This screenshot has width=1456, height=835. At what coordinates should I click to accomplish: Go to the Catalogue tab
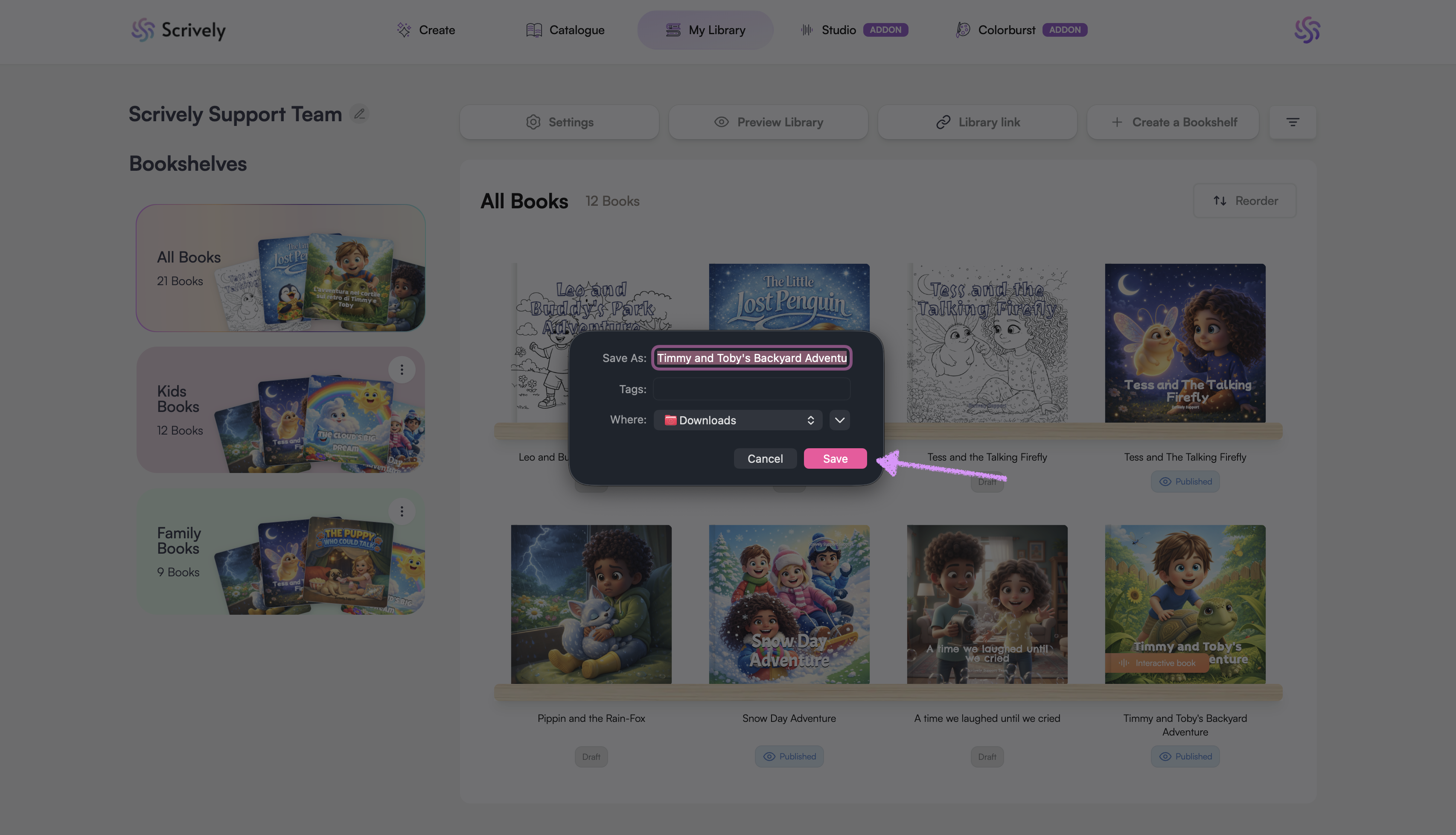[x=565, y=30]
